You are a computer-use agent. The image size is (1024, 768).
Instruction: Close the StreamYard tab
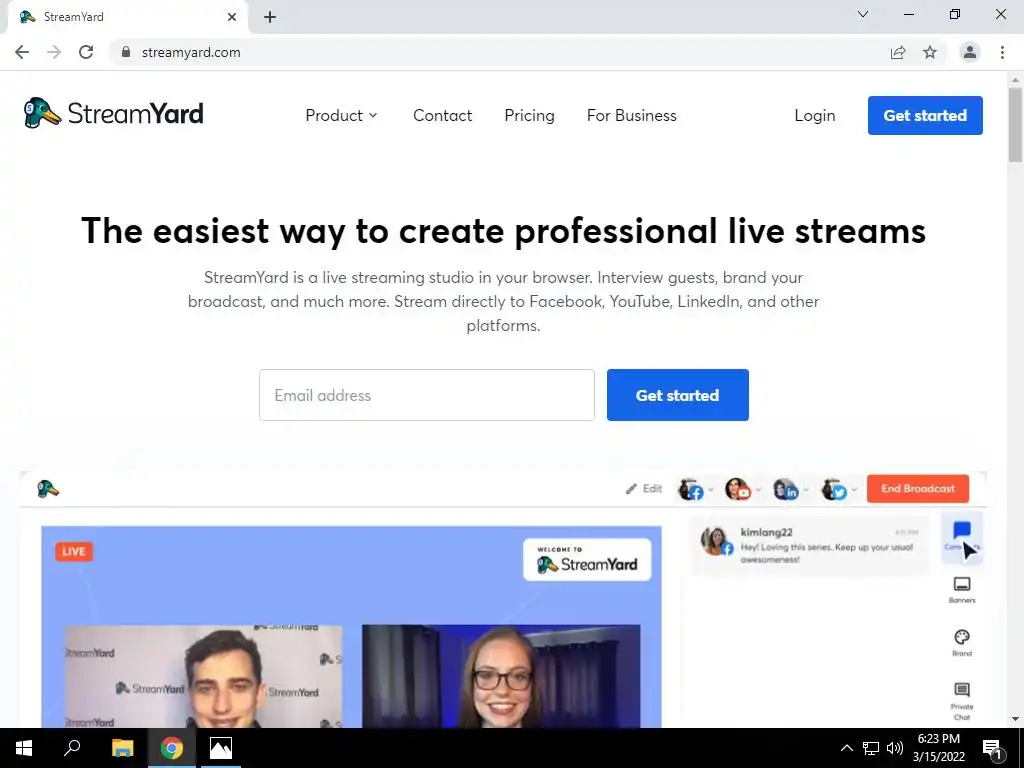[232, 17]
